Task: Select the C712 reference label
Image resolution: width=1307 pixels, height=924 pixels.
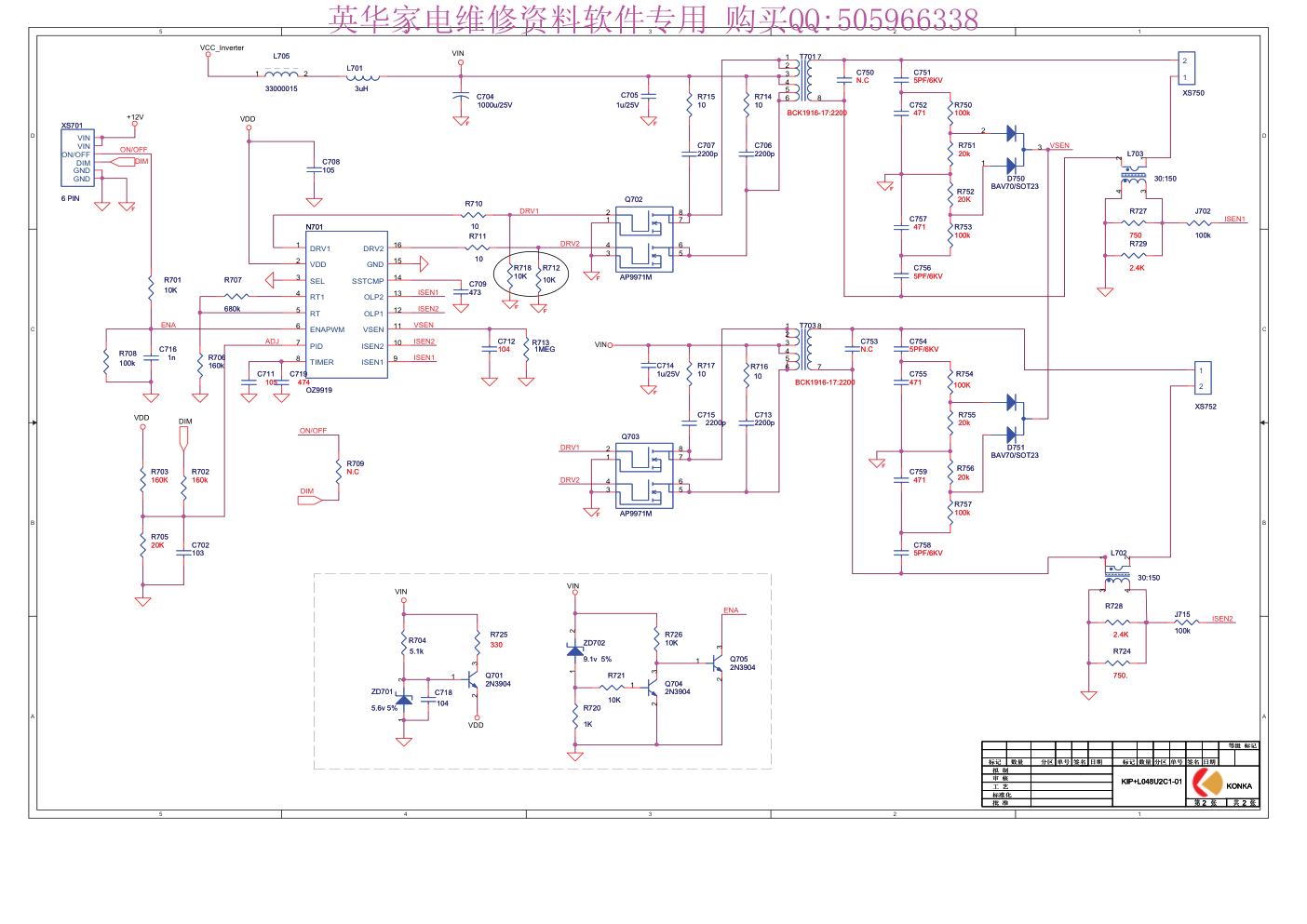Action: (x=505, y=341)
